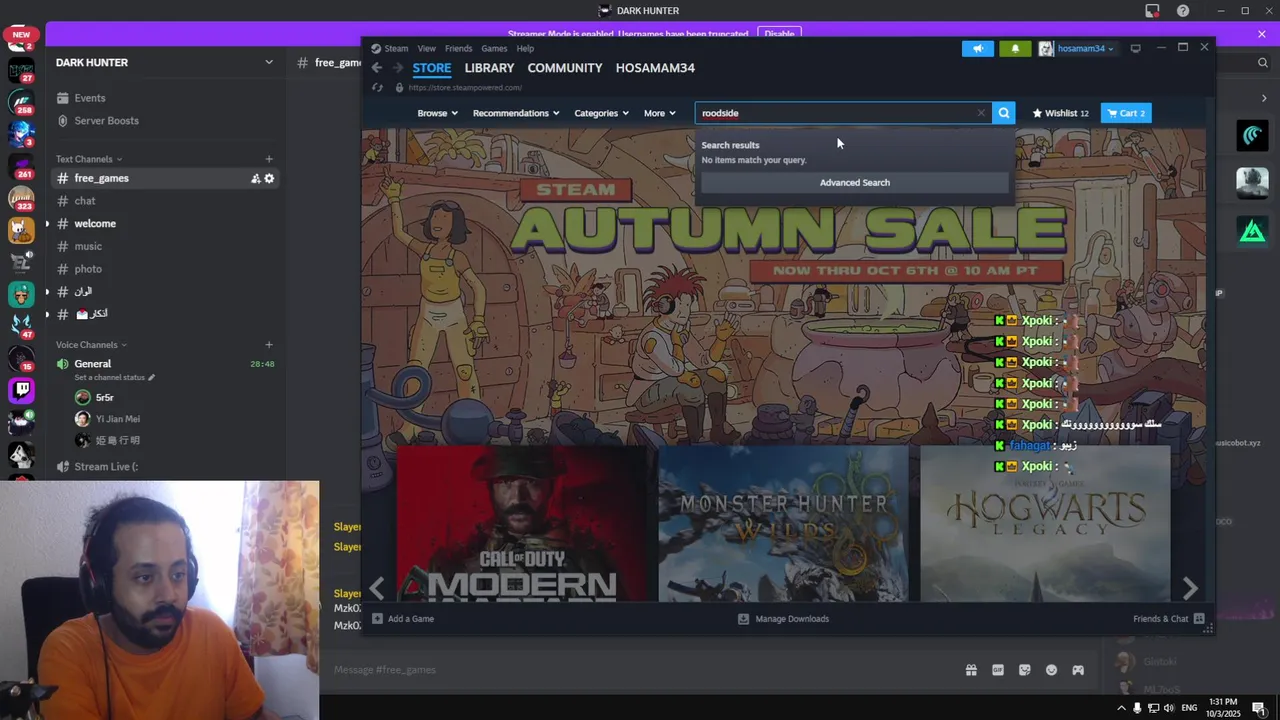Click Add a Game in Steam
This screenshot has width=1280, height=720.
coord(403,619)
